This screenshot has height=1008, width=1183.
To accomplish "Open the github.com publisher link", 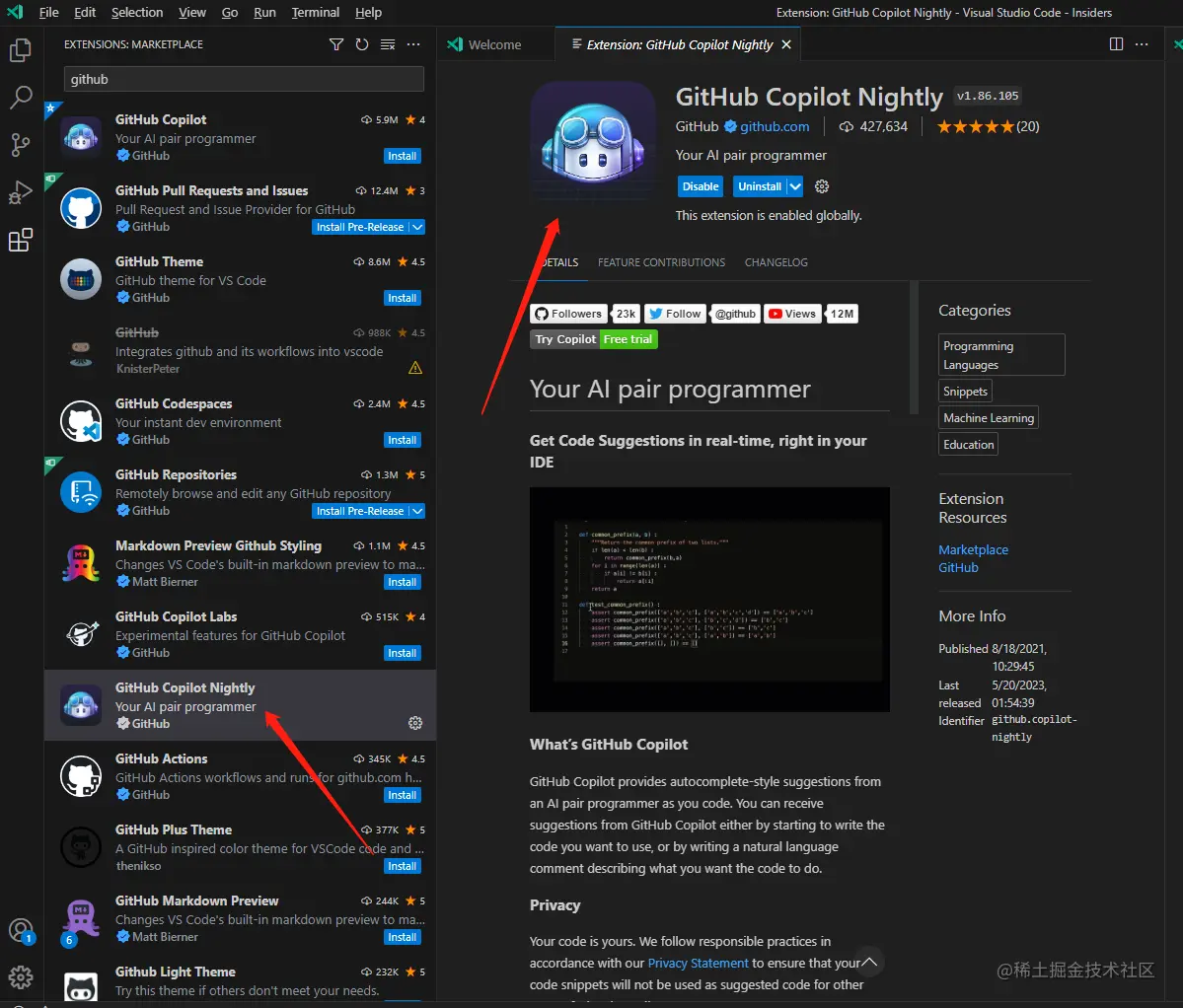I will [775, 126].
